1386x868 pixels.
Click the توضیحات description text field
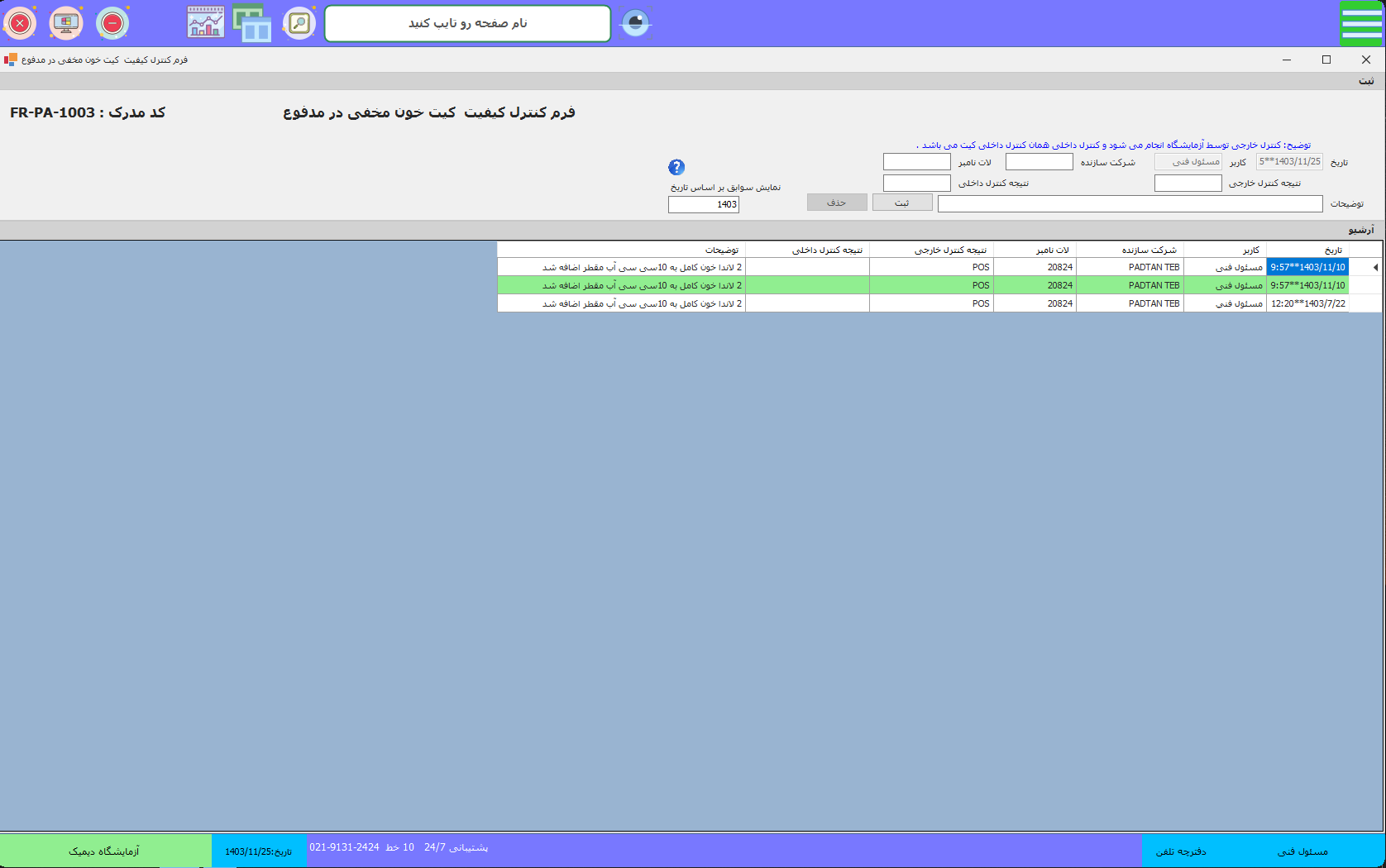pyautogui.click(x=1130, y=204)
